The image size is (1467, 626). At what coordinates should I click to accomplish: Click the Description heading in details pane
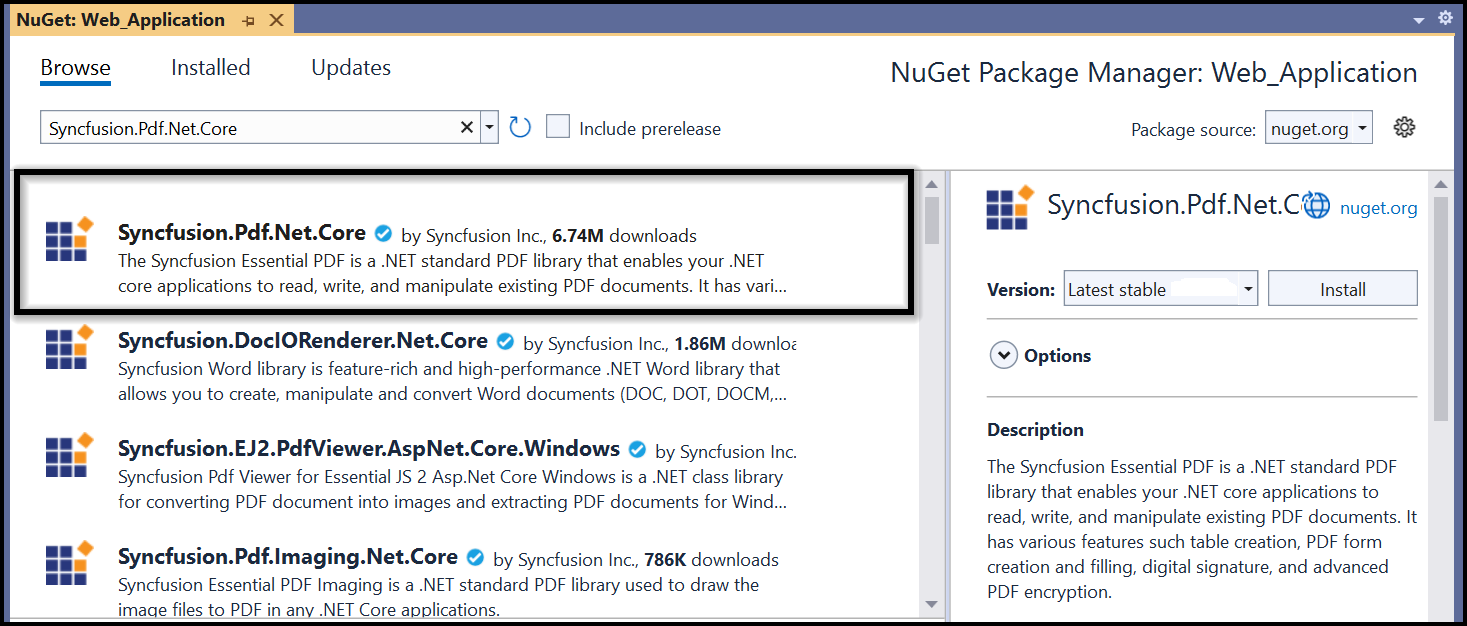coord(1035,430)
